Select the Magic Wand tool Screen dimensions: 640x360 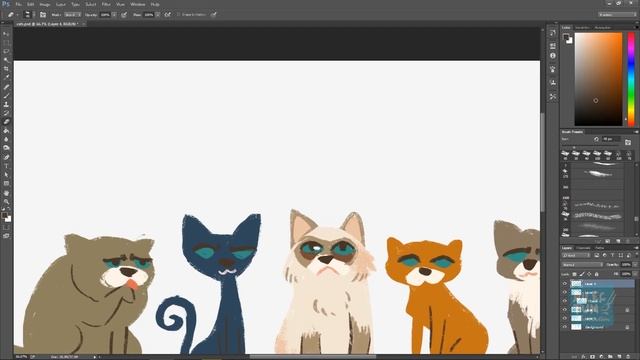click(x=6, y=60)
